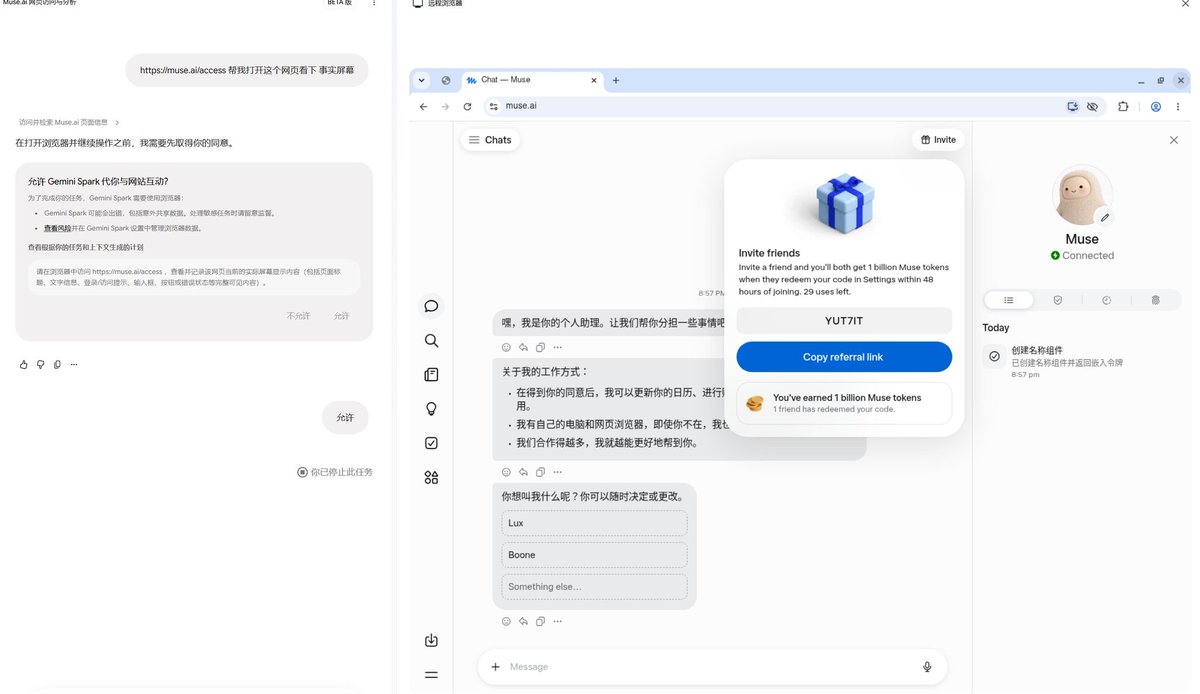The height and width of the screenshot is (694, 1200).
Task: Add emoji reaction under the first greeting message
Action: click(x=506, y=347)
